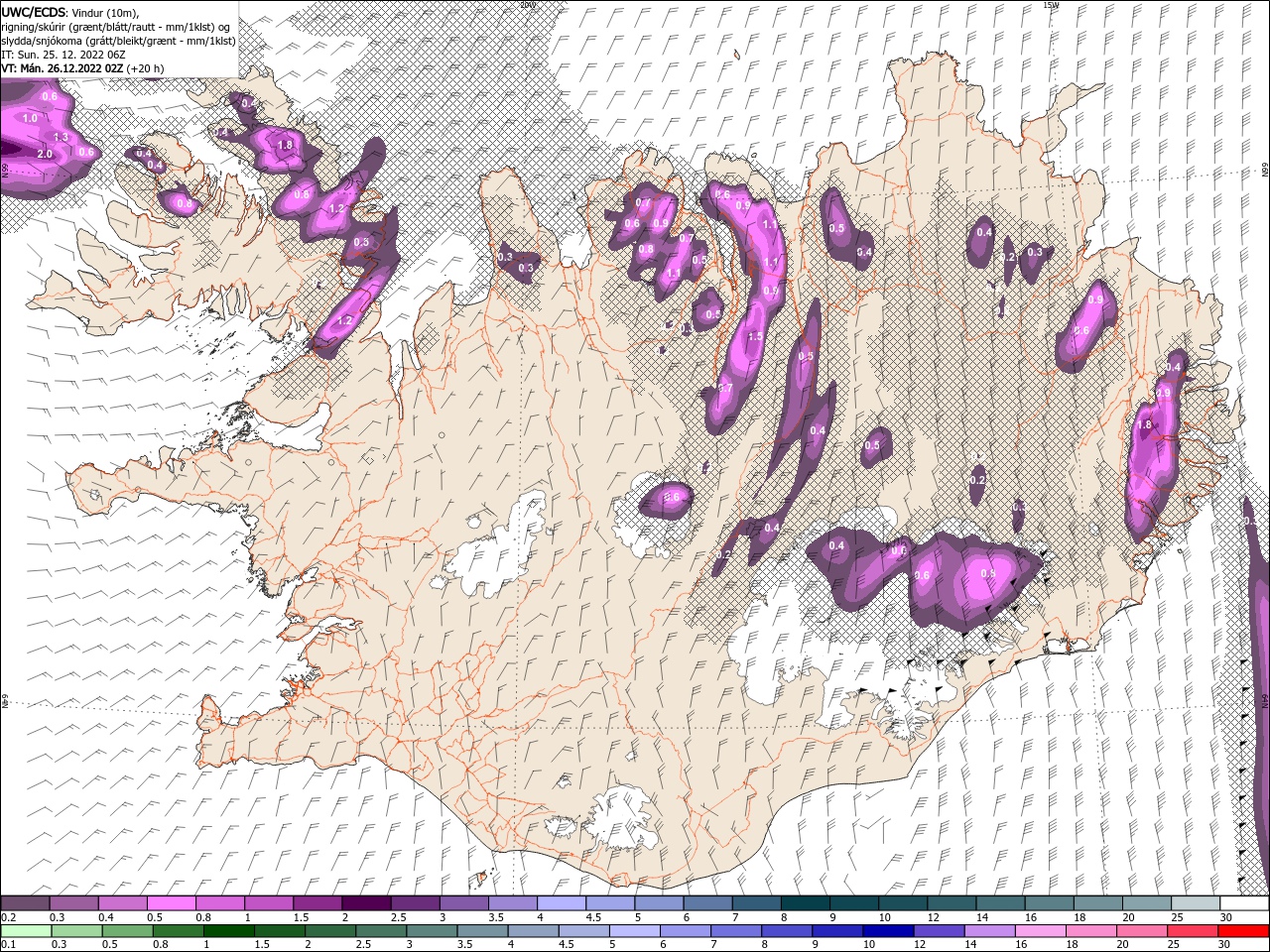Click the light grey swatch labeled 25 in upper legend
Image resolution: width=1270 pixels, height=952 pixels.
point(1195,903)
